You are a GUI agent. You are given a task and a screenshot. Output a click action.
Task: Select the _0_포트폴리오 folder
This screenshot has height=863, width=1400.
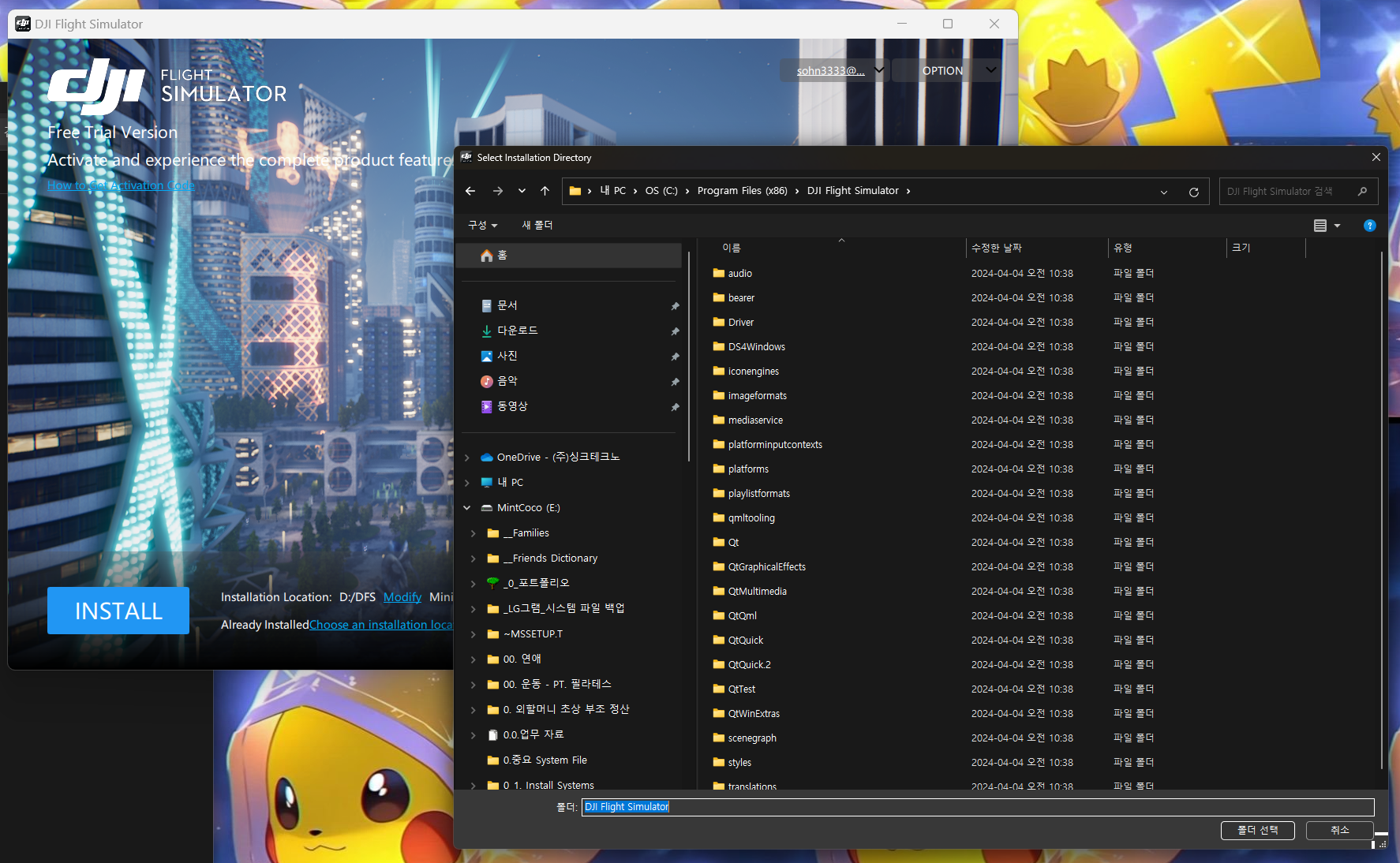(x=536, y=583)
